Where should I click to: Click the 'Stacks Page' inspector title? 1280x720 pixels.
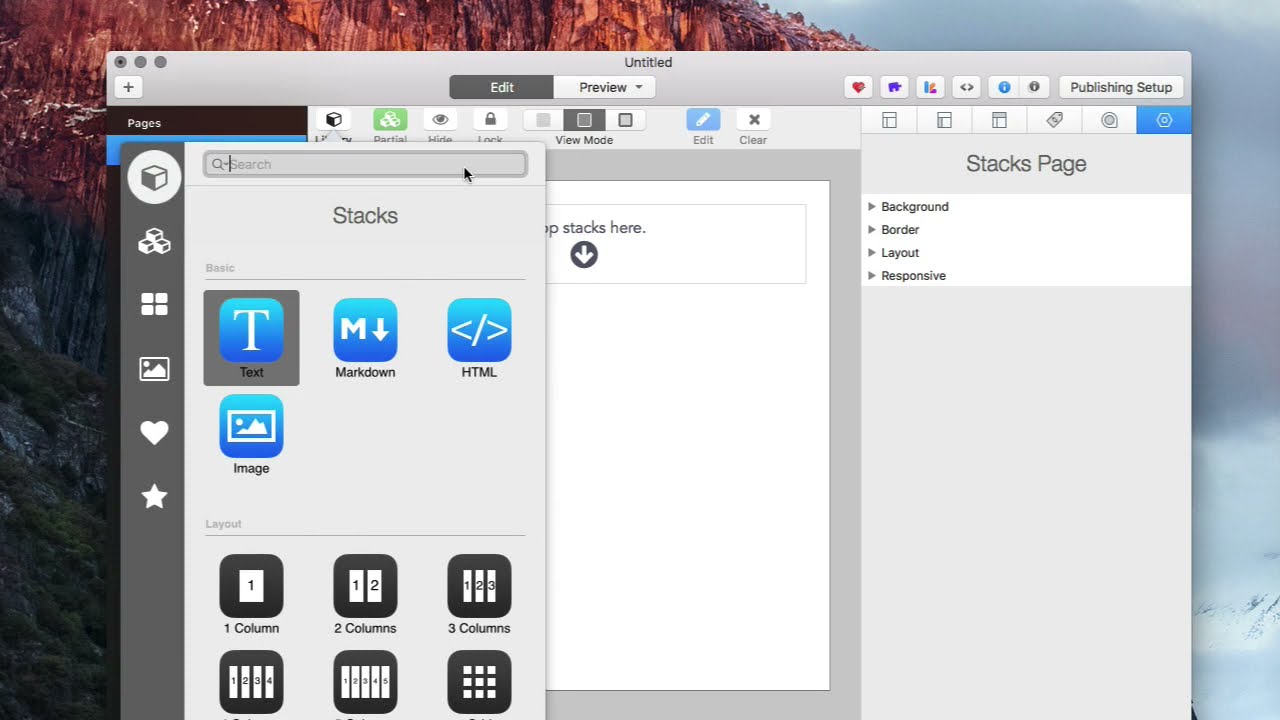(1026, 164)
